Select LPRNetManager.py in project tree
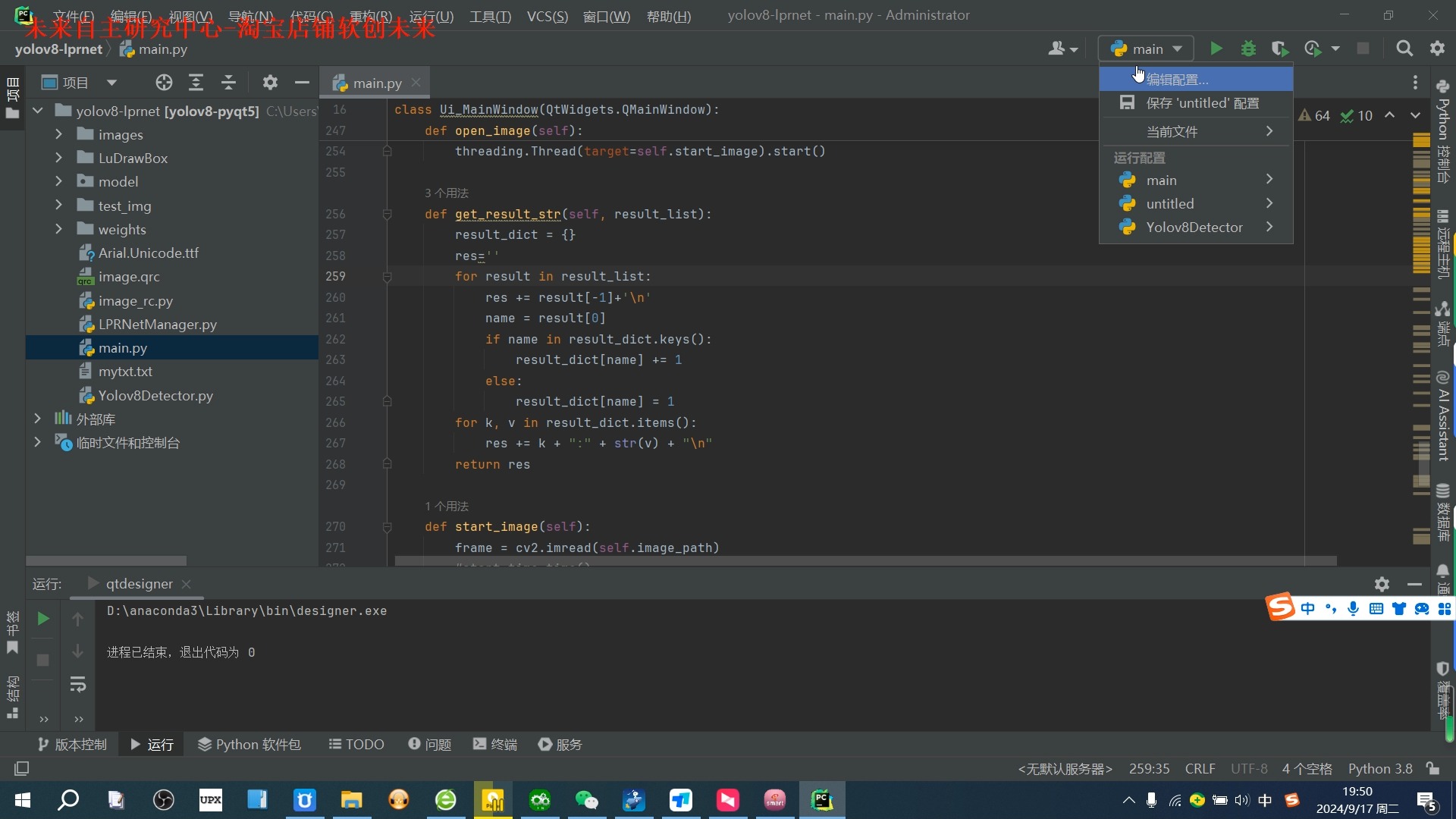The height and width of the screenshot is (819, 1456). (x=157, y=324)
